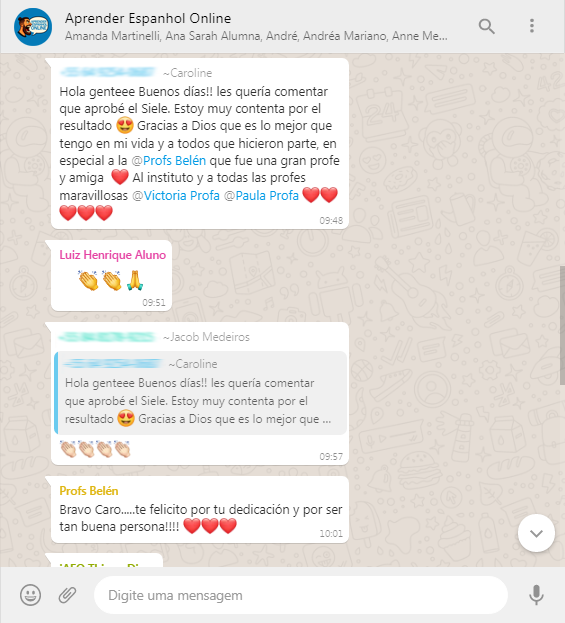
Task: Click the Aprender Espanhol Online group avatar
Action: (x=33, y=27)
